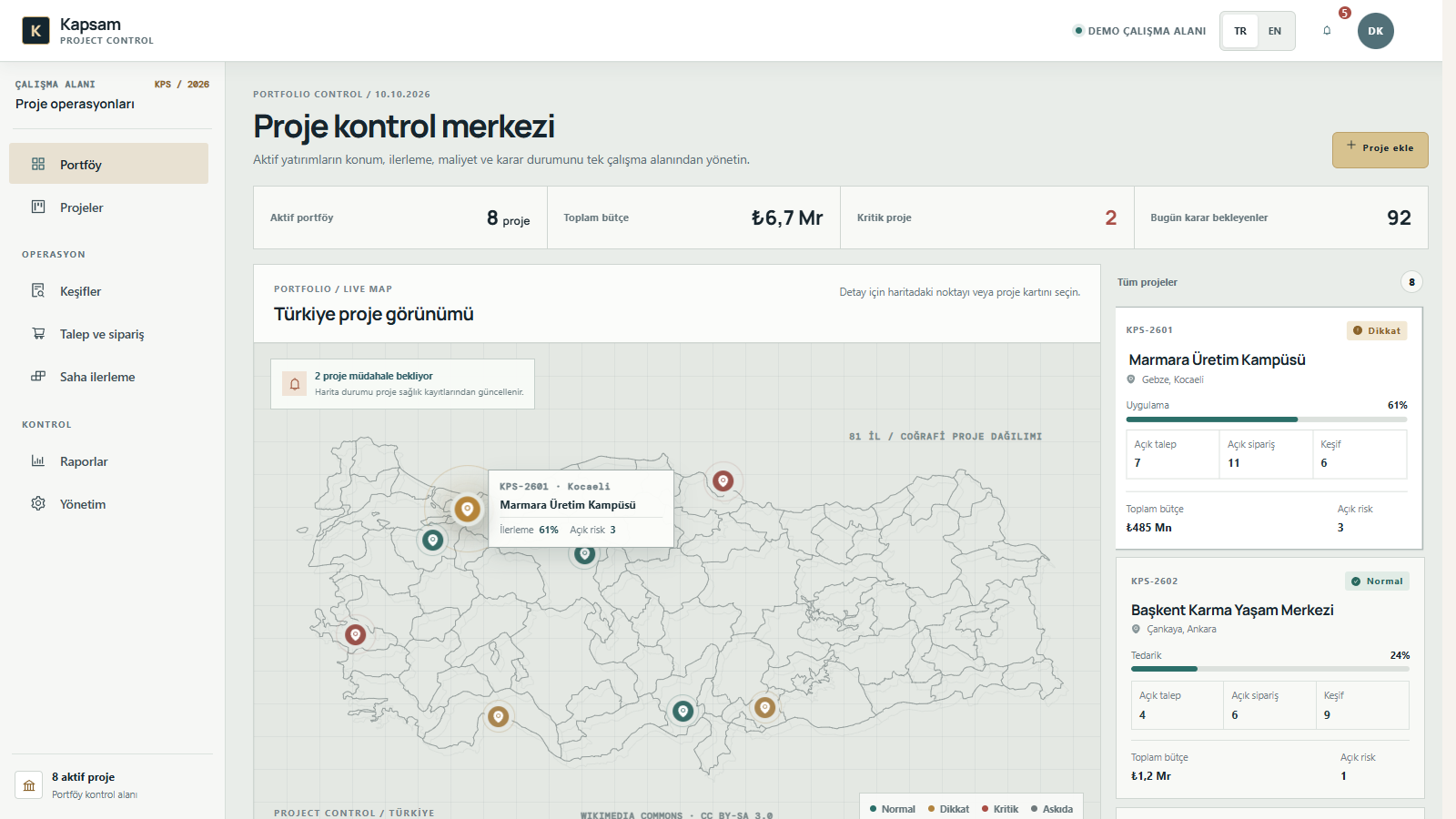The width and height of the screenshot is (1456, 819).
Task: Click the Normal badge on KPS-2602
Action: pos(1377,581)
